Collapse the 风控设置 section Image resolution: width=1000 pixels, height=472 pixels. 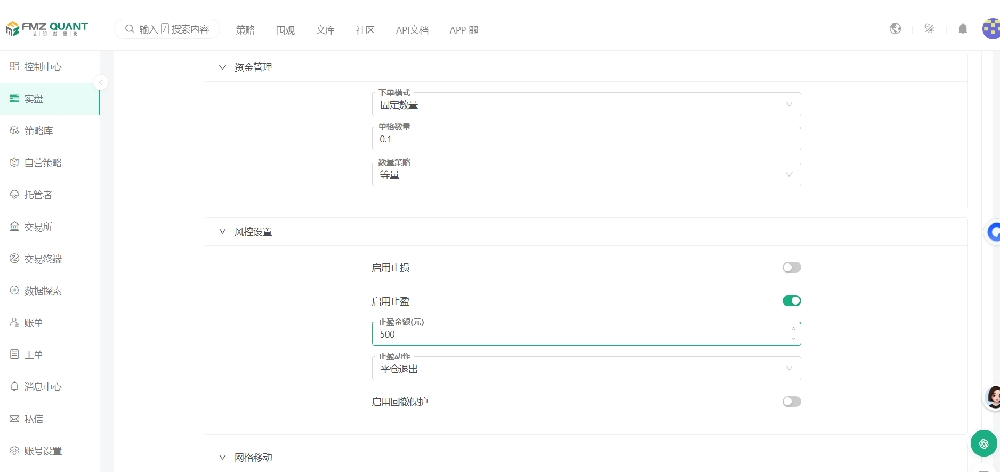pos(222,232)
